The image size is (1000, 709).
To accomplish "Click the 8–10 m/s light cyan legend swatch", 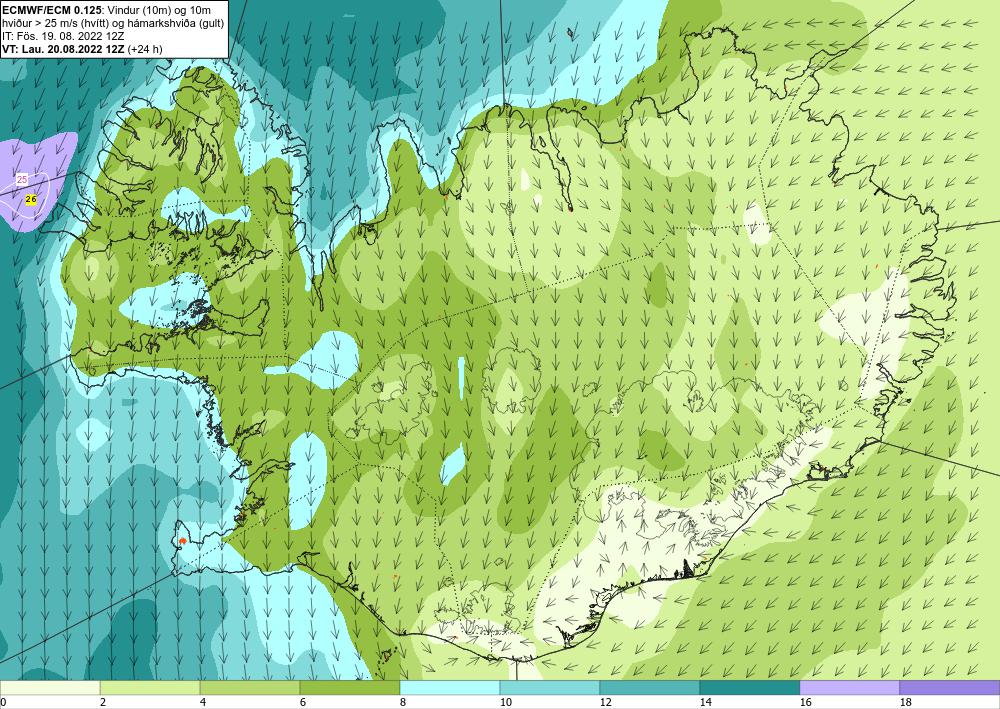I will [x=450, y=688].
